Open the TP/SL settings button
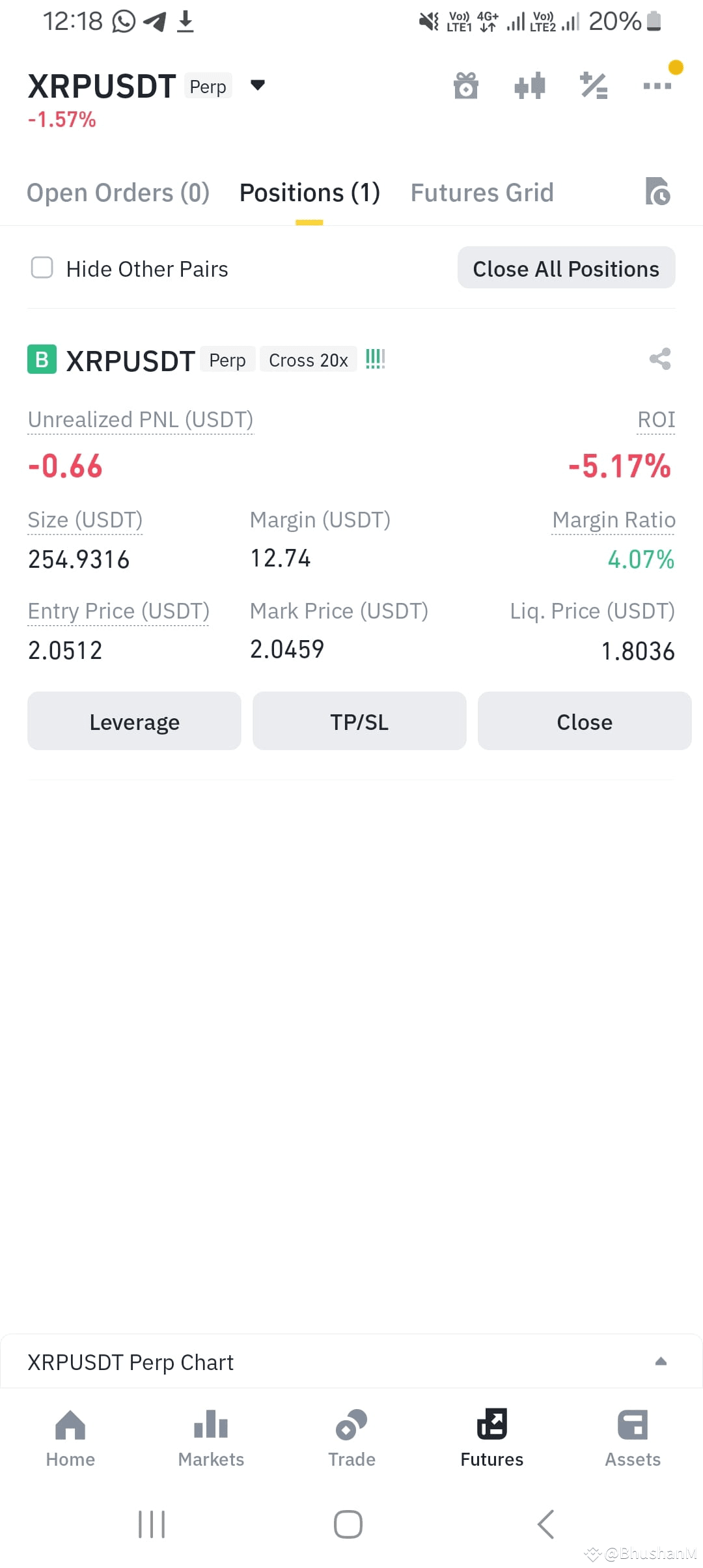Screen dimensions: 703x1568 (x=359, y=721)
